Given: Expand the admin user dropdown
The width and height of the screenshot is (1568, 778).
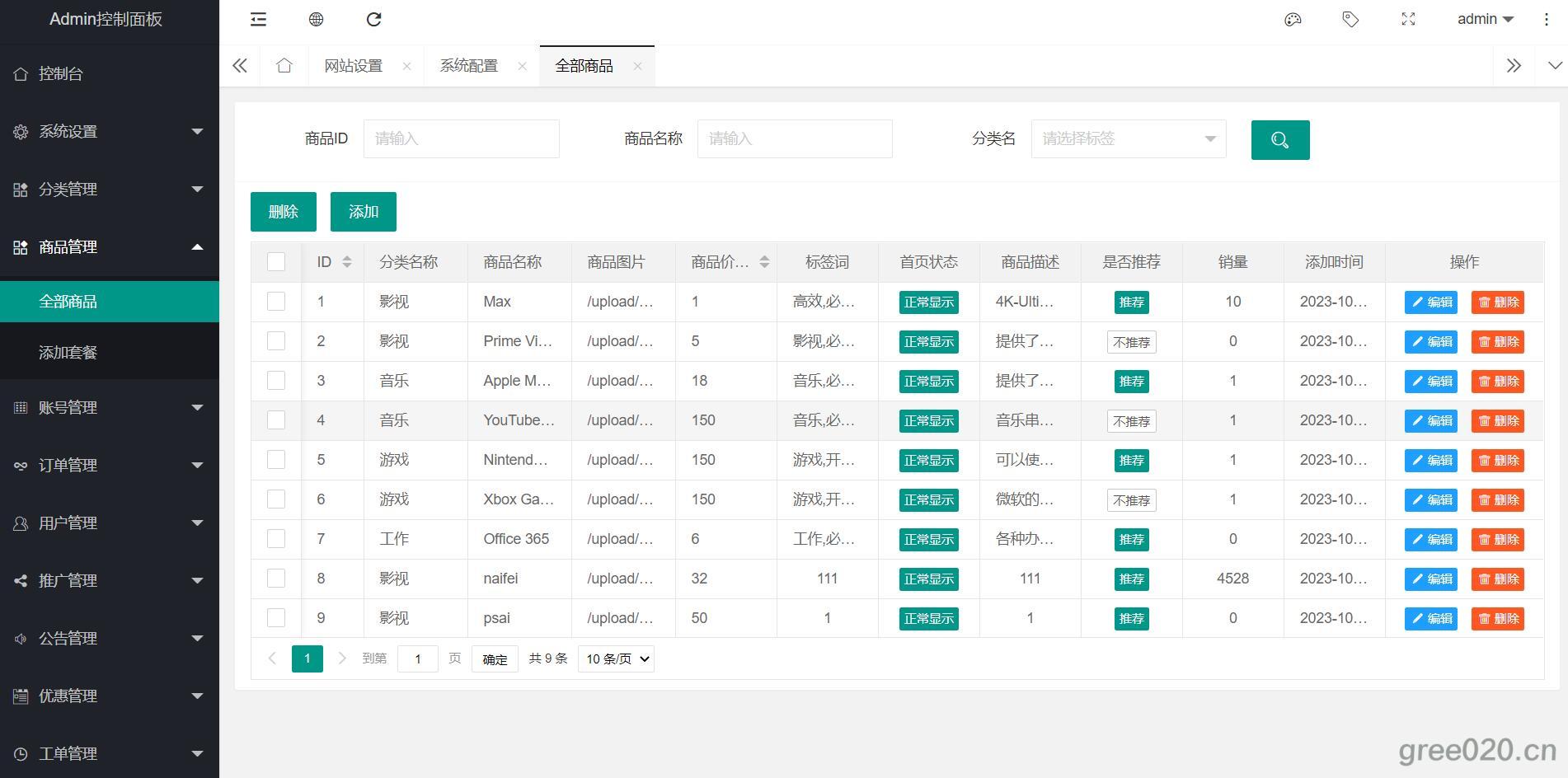Looking at the screenshot, I should [x=1485, y=19].
